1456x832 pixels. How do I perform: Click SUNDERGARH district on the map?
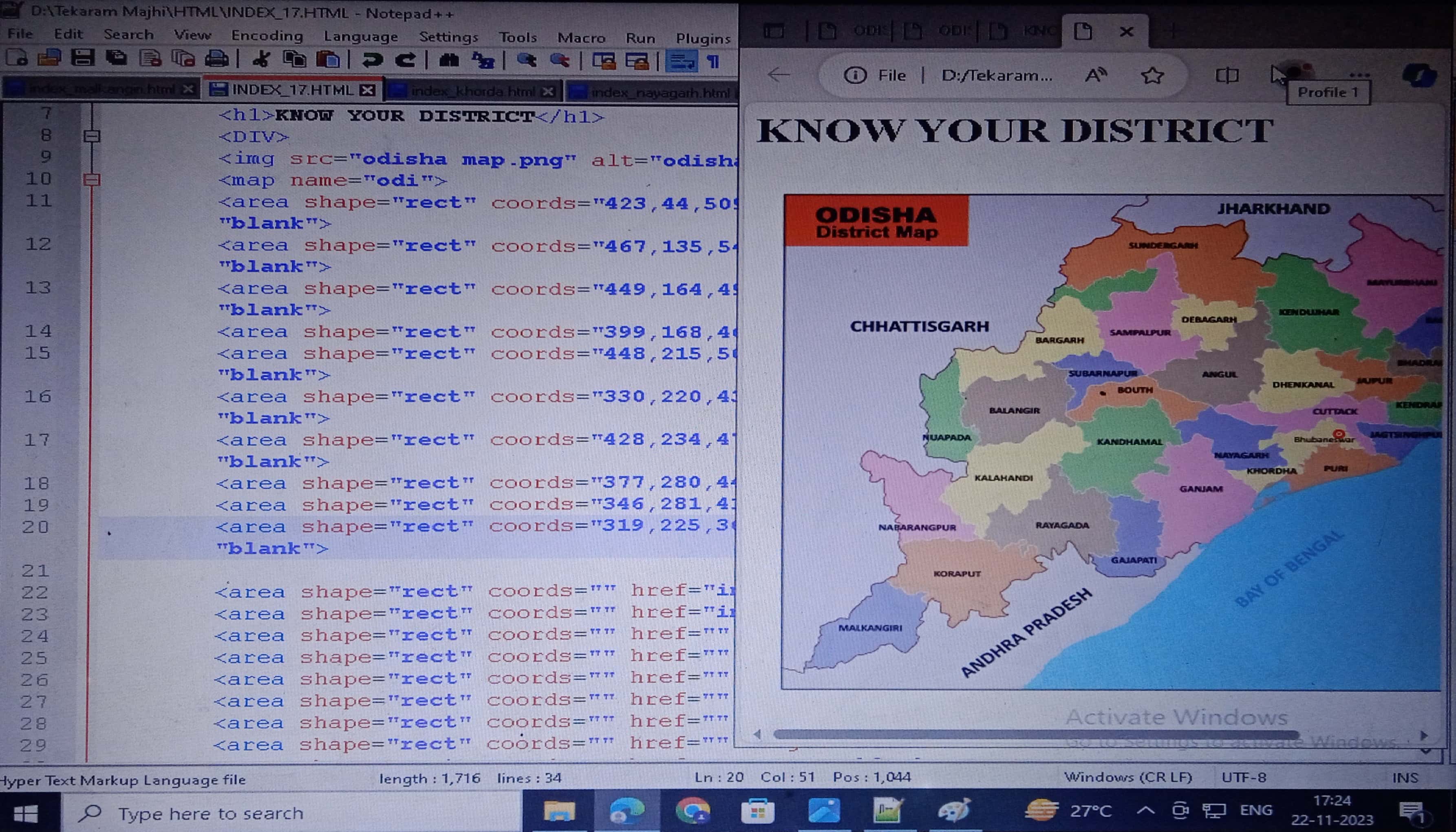click(1162, 246)
